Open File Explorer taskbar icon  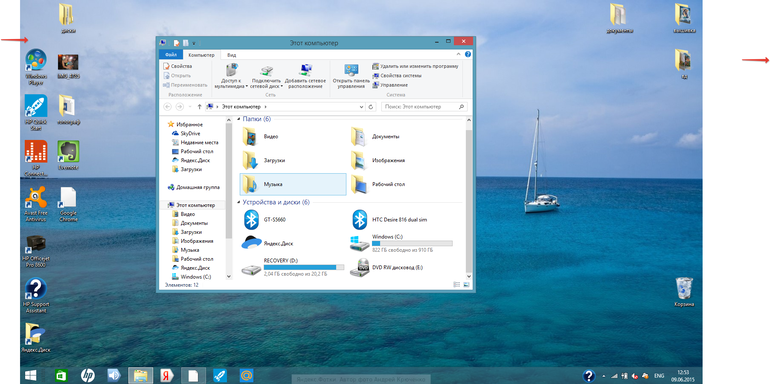[x=140, y=376]
